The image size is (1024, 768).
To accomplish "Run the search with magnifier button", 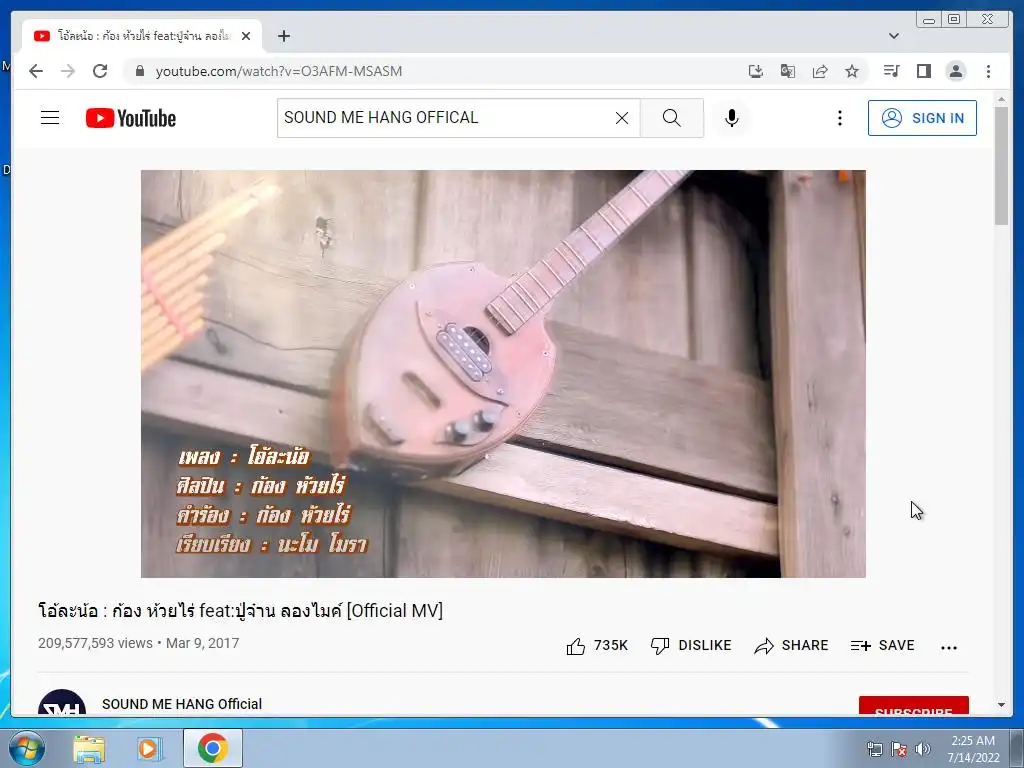I will (671, 118).
